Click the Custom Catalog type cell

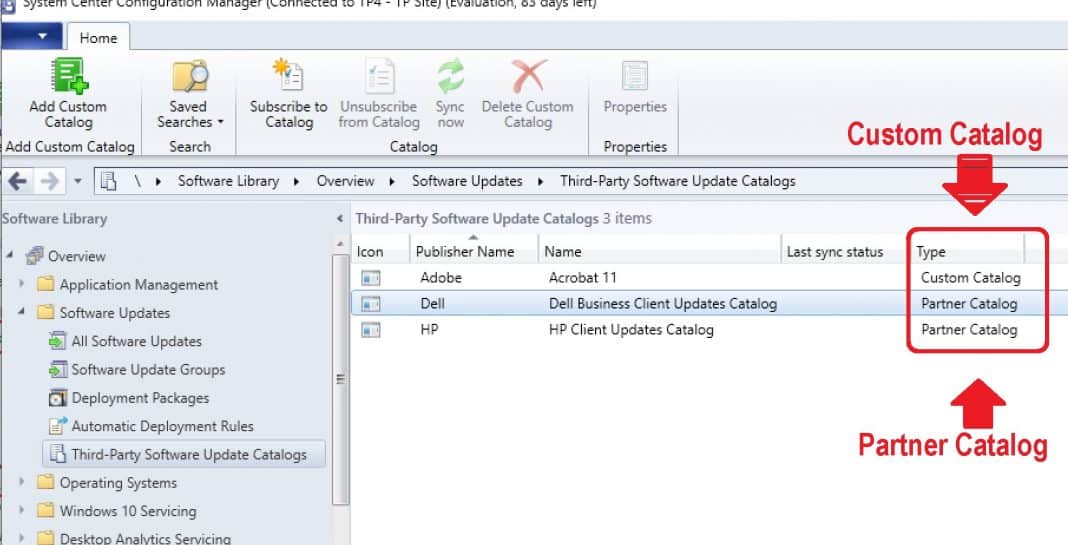click(x=971, y=278)
